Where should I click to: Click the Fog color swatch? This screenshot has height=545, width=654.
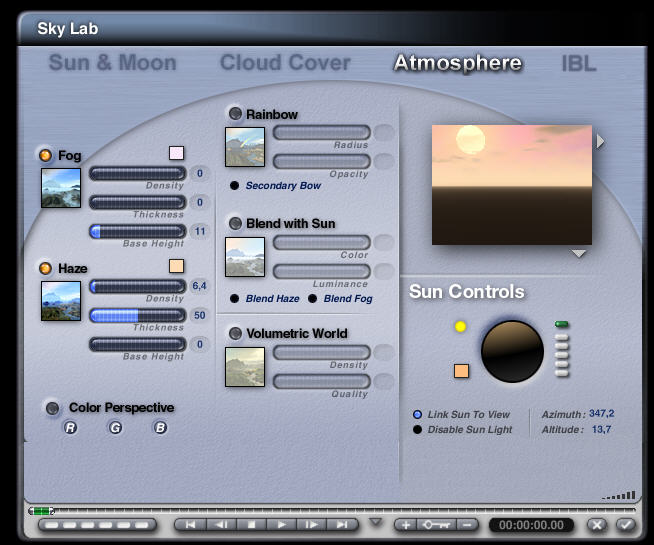coord(176,153)
